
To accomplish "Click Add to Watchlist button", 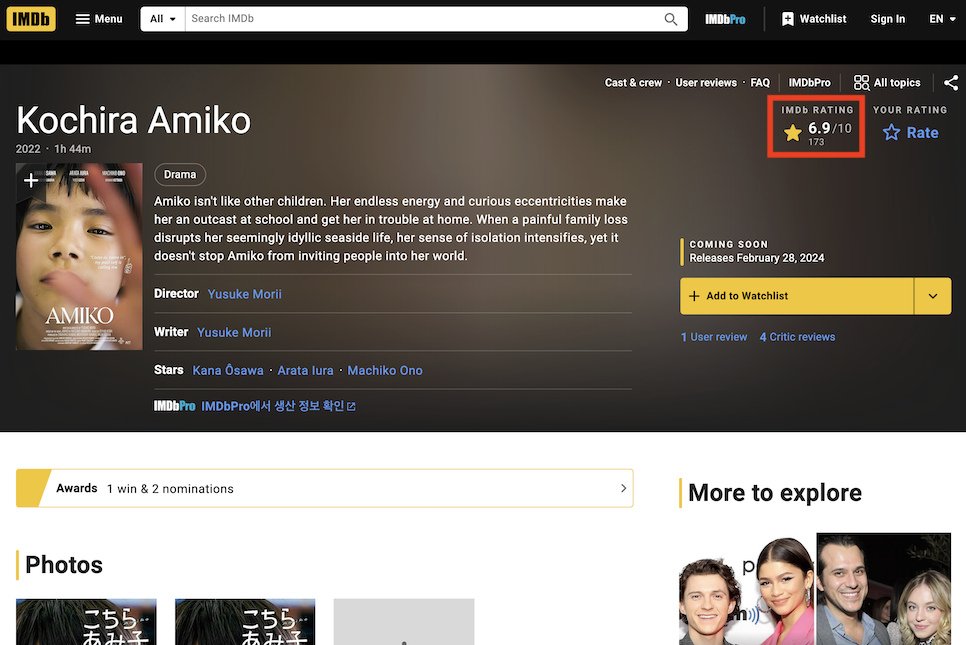I will 797,296.
